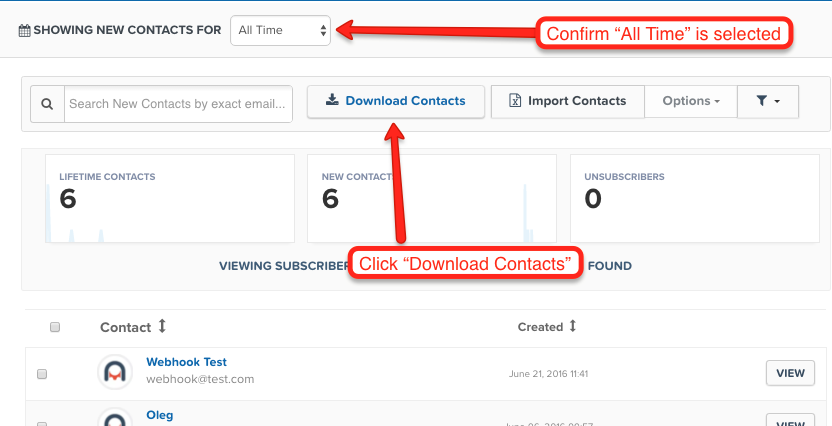832x426 pixels.
Task: Click the Lifetime Contacts stat card
Action: tap(170, 198)
